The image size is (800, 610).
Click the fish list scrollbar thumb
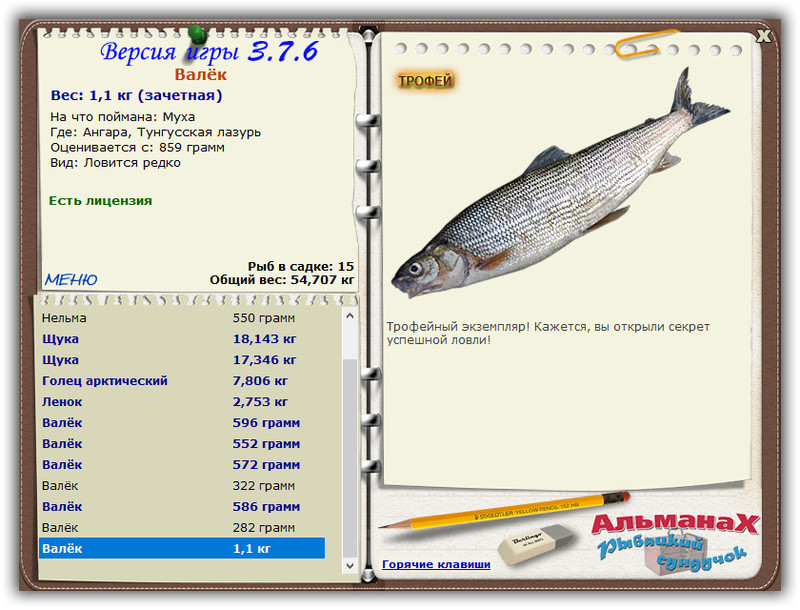click(349, 458)
